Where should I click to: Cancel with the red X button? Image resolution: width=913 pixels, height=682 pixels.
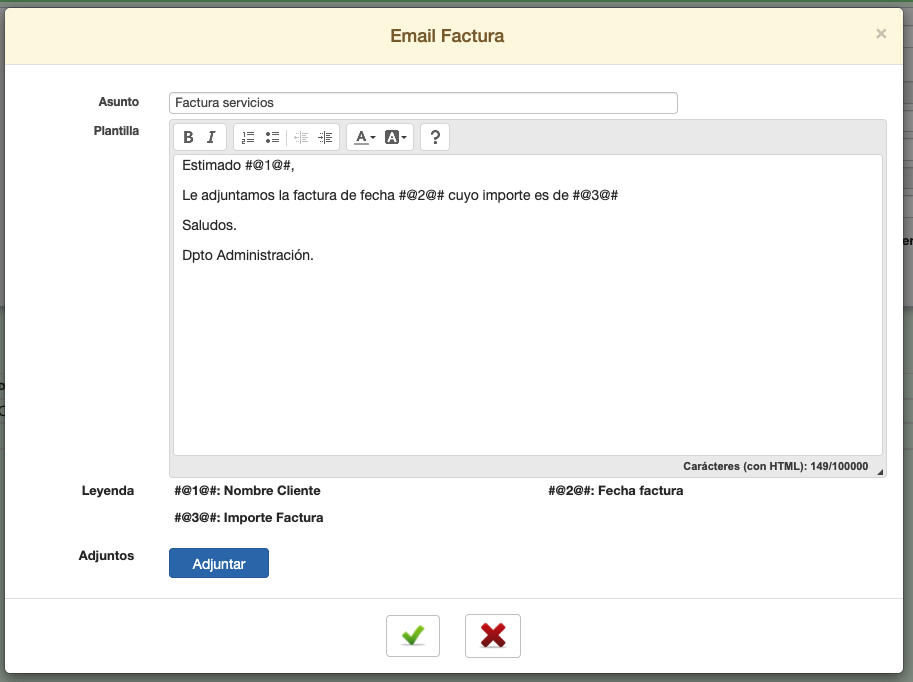point(492,635)
